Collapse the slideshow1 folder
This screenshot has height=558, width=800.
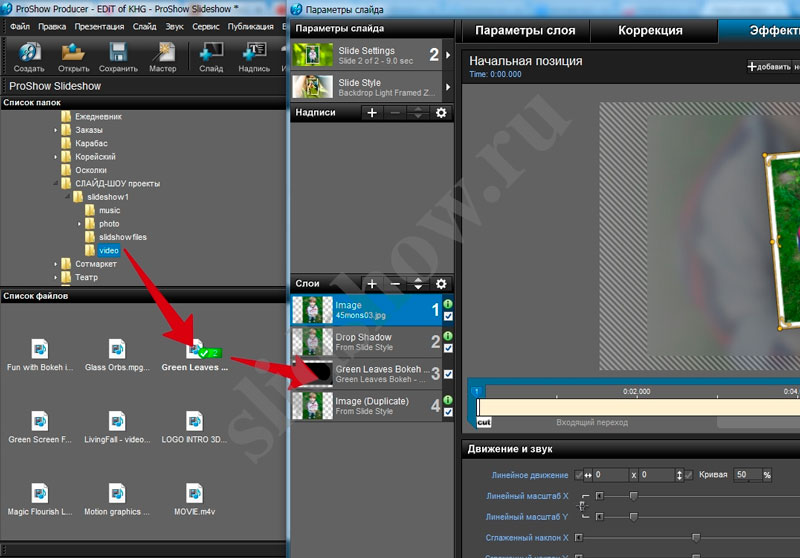pos(67,196)
